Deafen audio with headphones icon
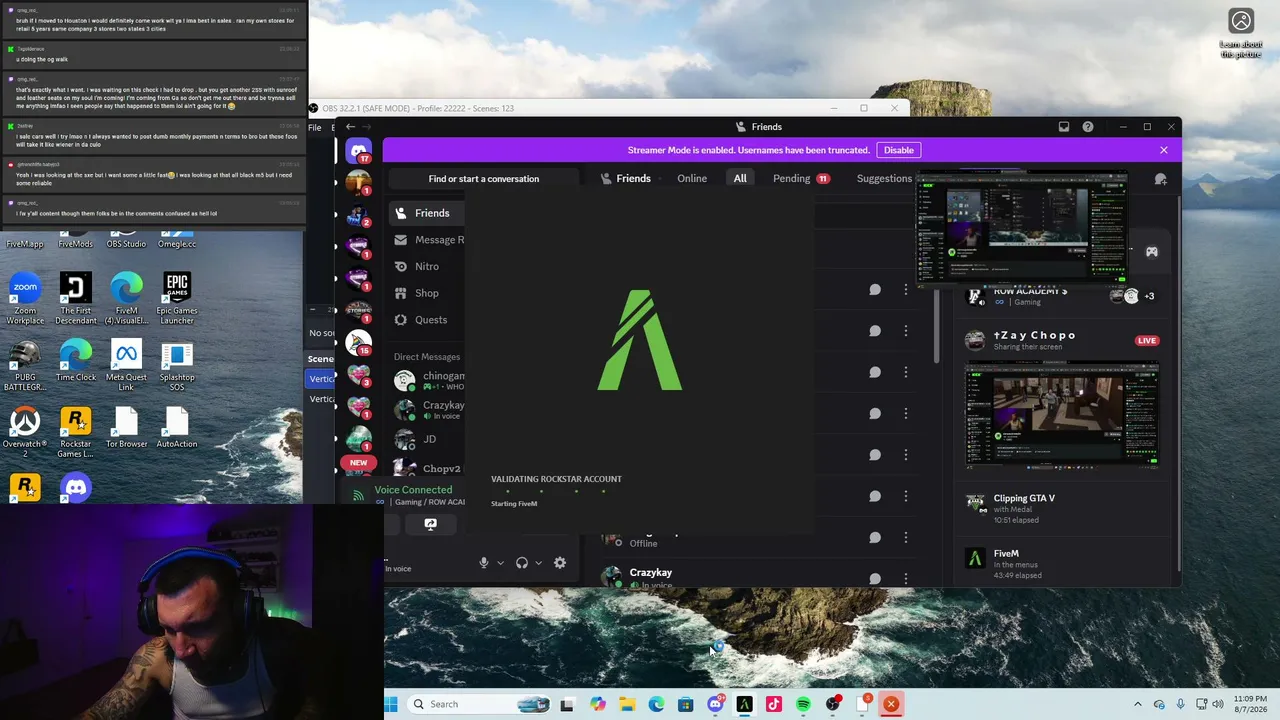1280x720 pixels. point(521,563)
